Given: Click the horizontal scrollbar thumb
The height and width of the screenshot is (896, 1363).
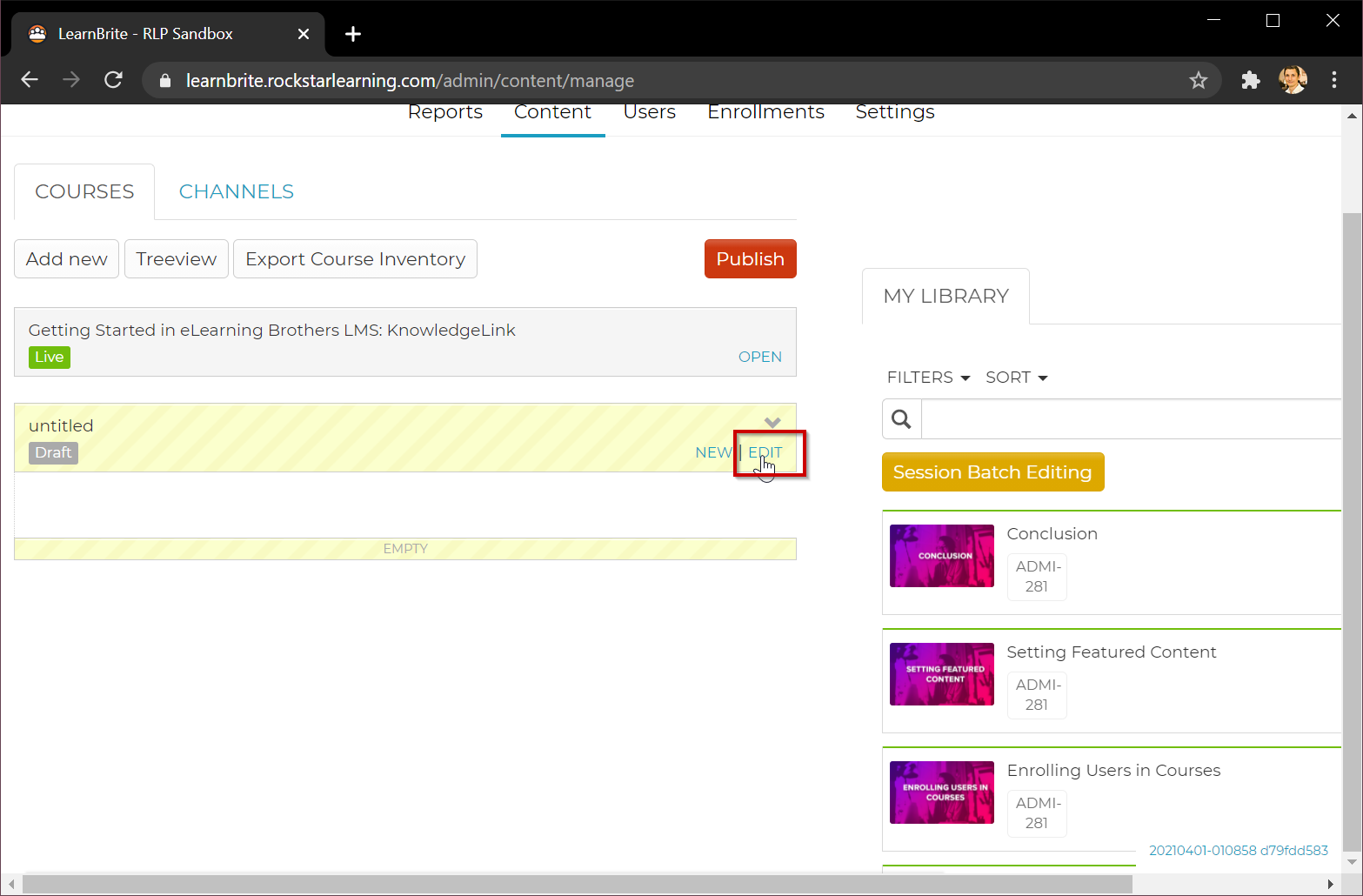Looking at the screenshot, I should click(x=578, y=885).
